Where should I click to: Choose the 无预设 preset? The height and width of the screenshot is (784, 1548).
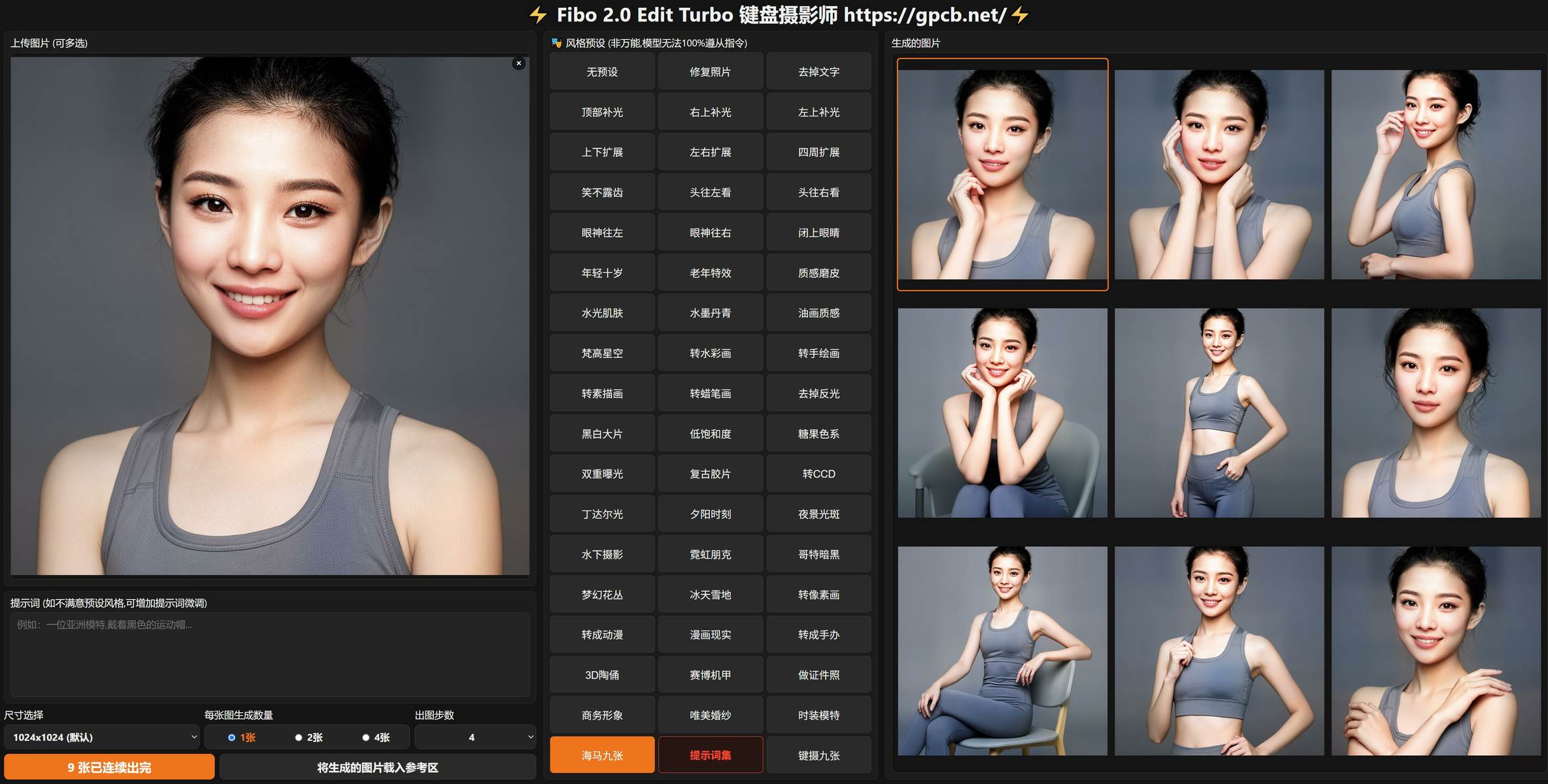pos(602,72)
